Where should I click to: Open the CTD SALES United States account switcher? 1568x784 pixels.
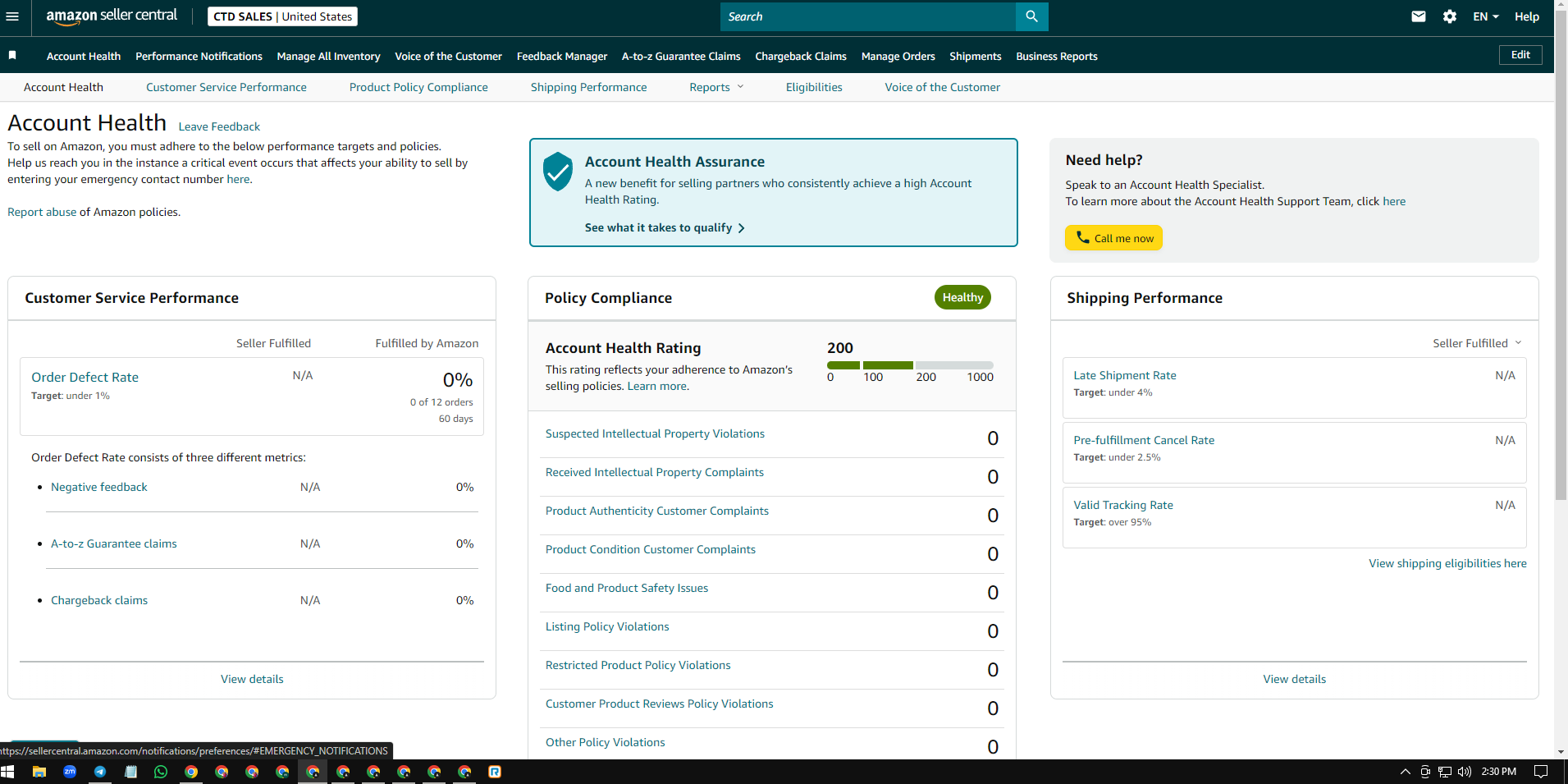click(282, 16)
